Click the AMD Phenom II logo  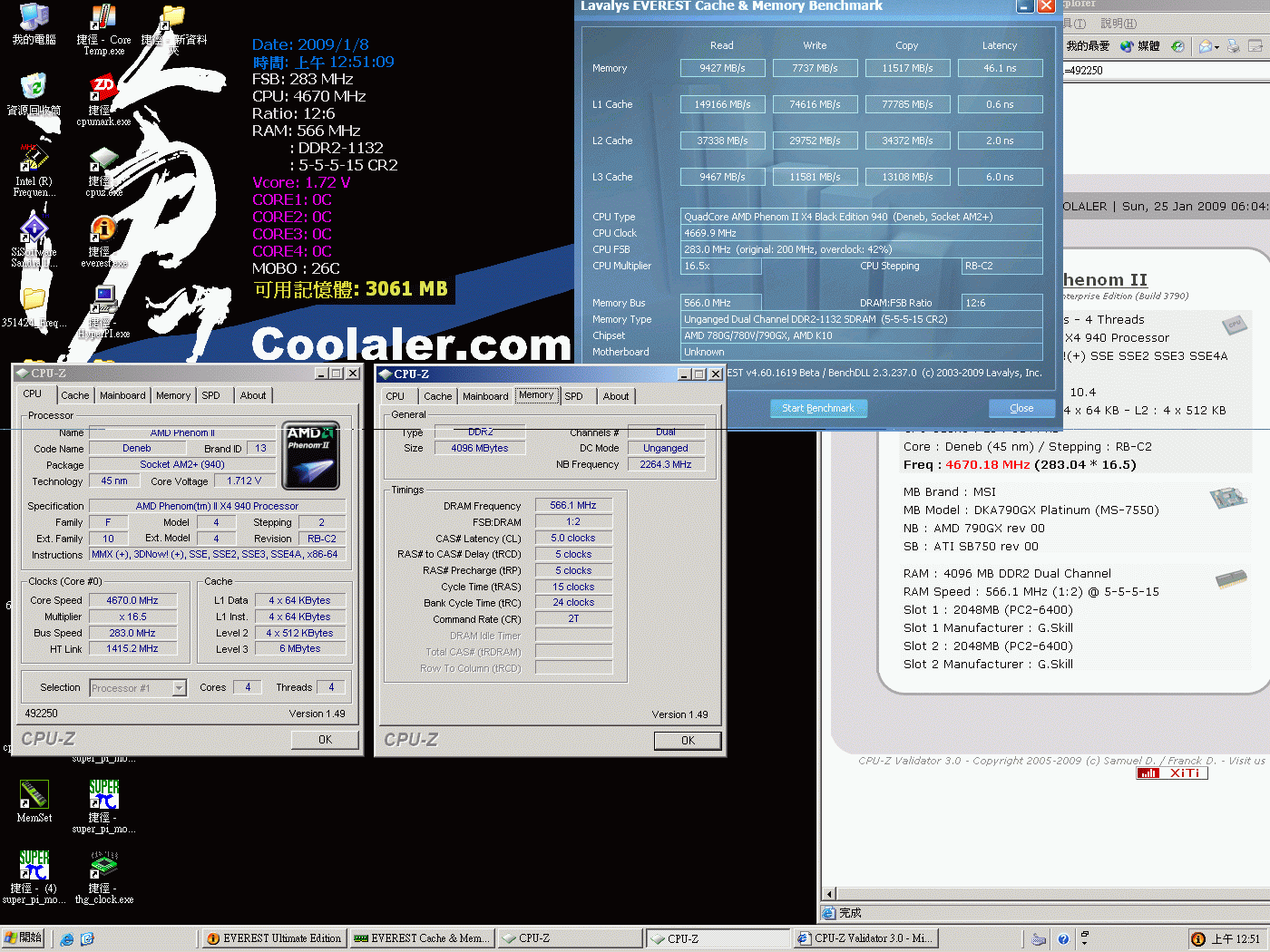[x=311, y=455]
